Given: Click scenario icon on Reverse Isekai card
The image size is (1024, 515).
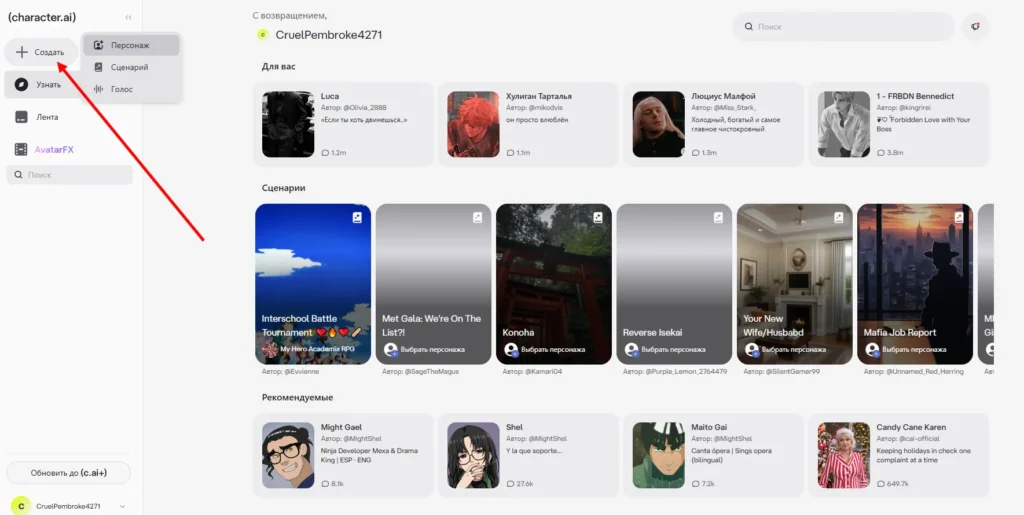Looking at the screenshot, I should tap(718, 217).
